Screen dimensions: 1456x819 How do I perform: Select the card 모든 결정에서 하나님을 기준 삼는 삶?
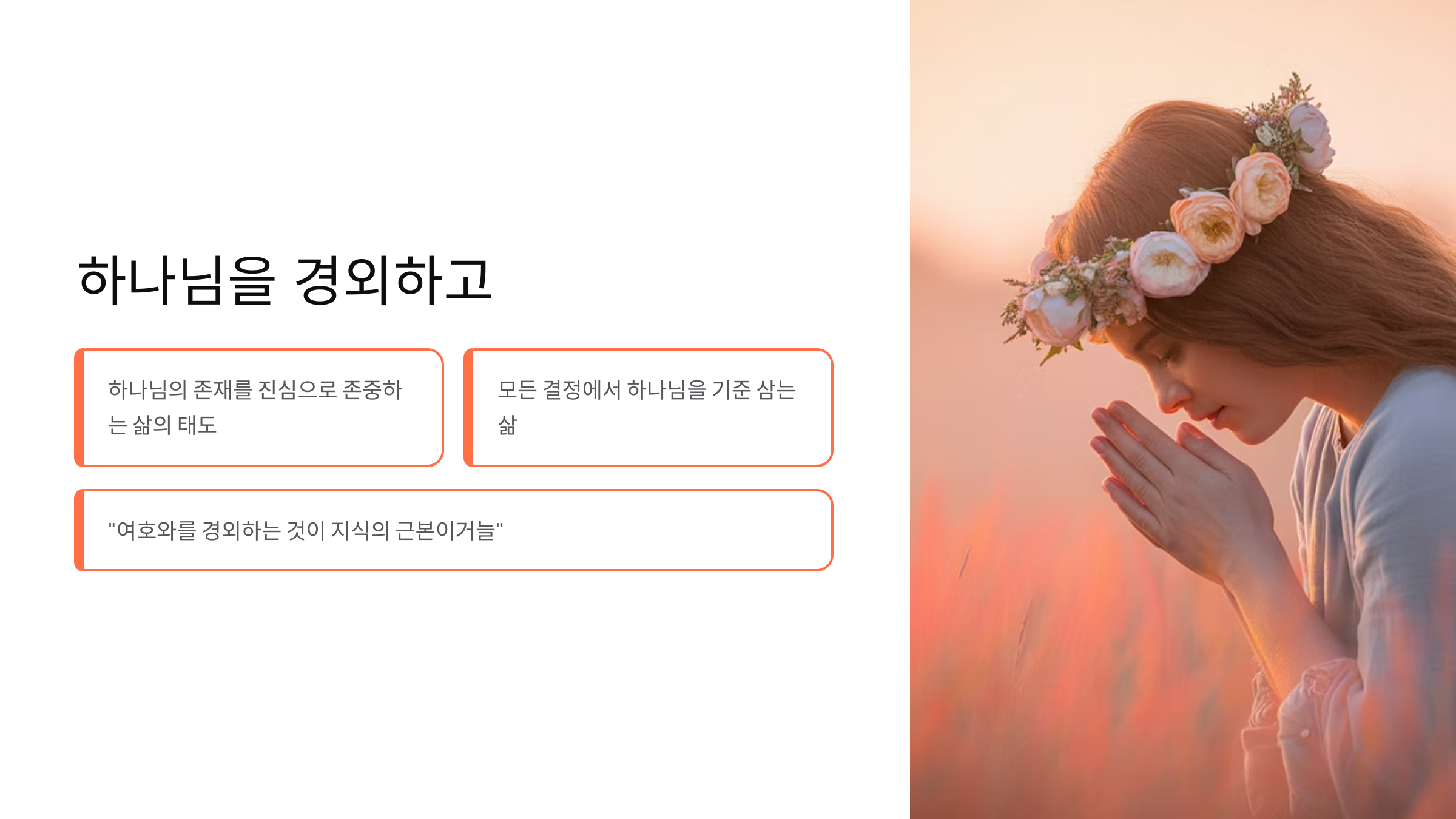(x=649, y=408)
